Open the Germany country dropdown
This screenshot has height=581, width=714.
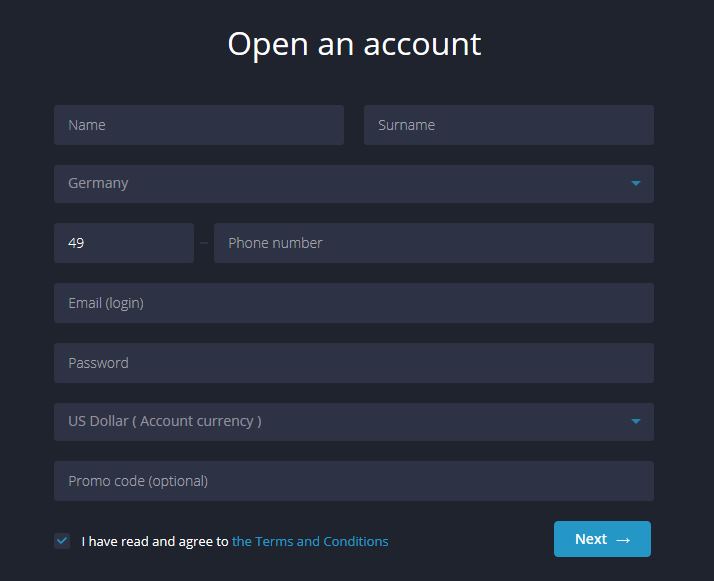tap(354, 184)
